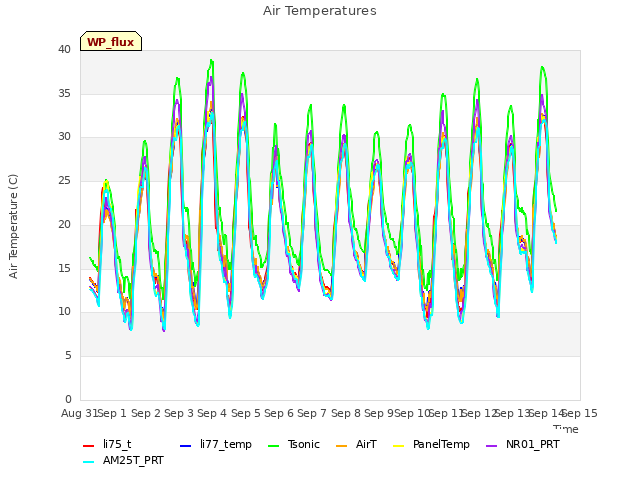Click the 0 y-axis tick label
The height and width of the screenshot is (480, 640).
(68, 399)
